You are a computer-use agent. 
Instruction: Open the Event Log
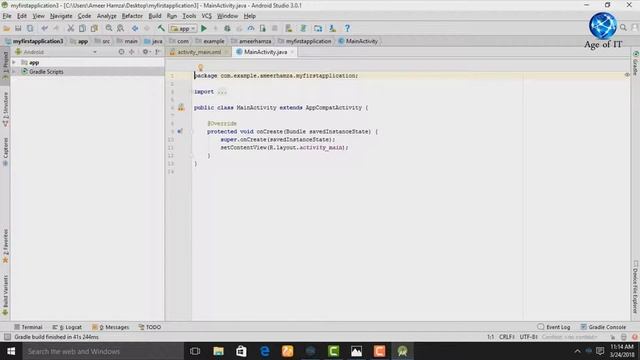(554, 327)
